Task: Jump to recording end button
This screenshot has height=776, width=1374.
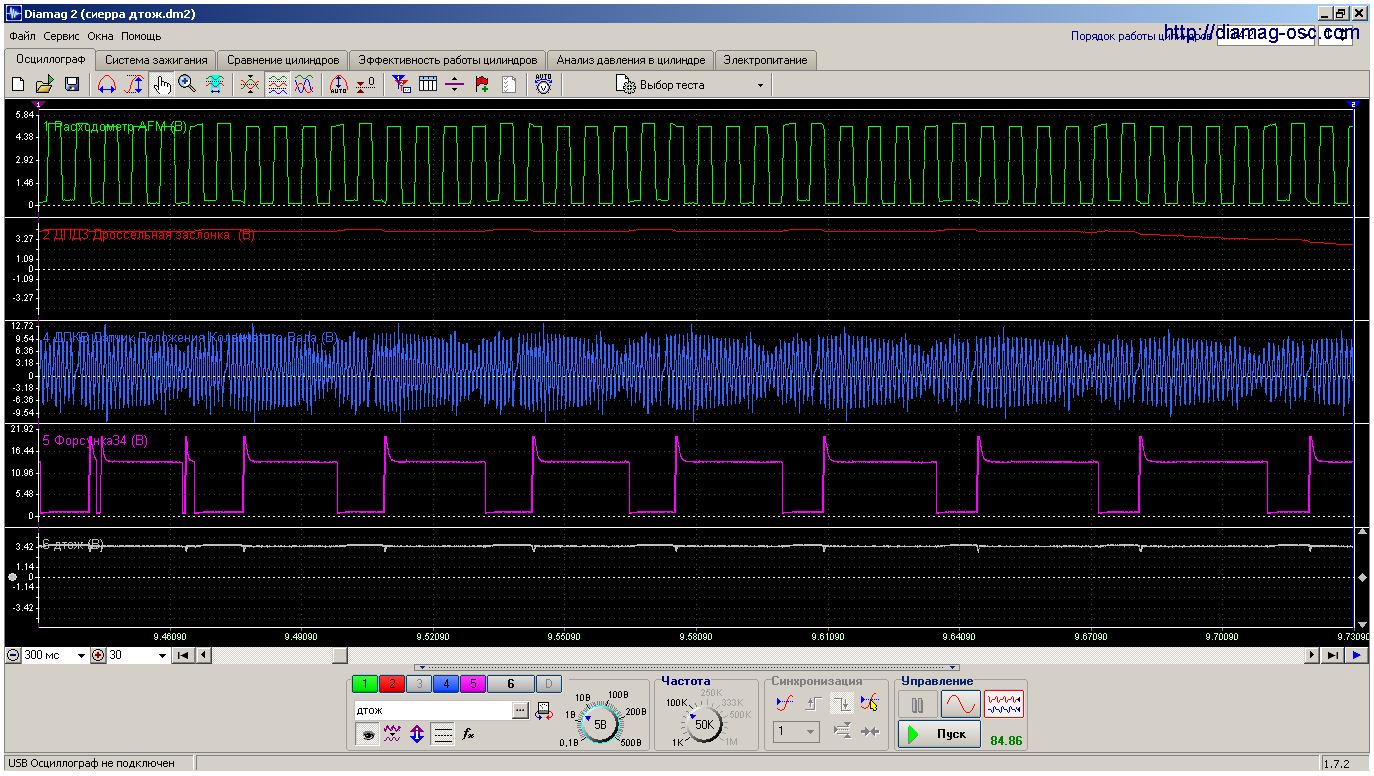Action: click(1332, 655)
